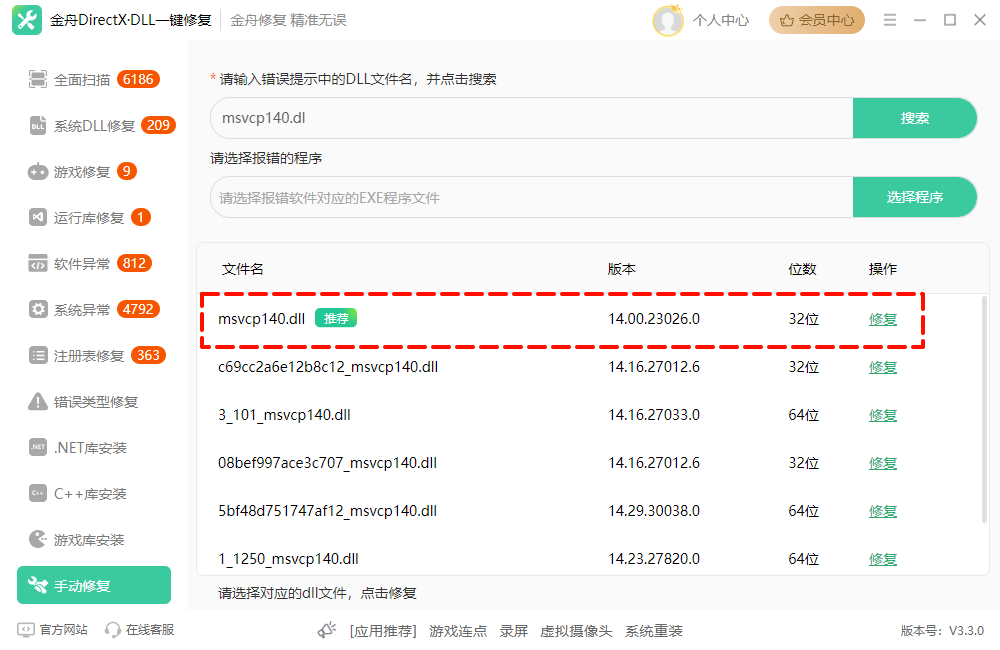Click 修复 for 5bf48d751747af12_msvcp140.dll
The height and width of the screenshot is (650, 1000).
(x=883, y=510)
